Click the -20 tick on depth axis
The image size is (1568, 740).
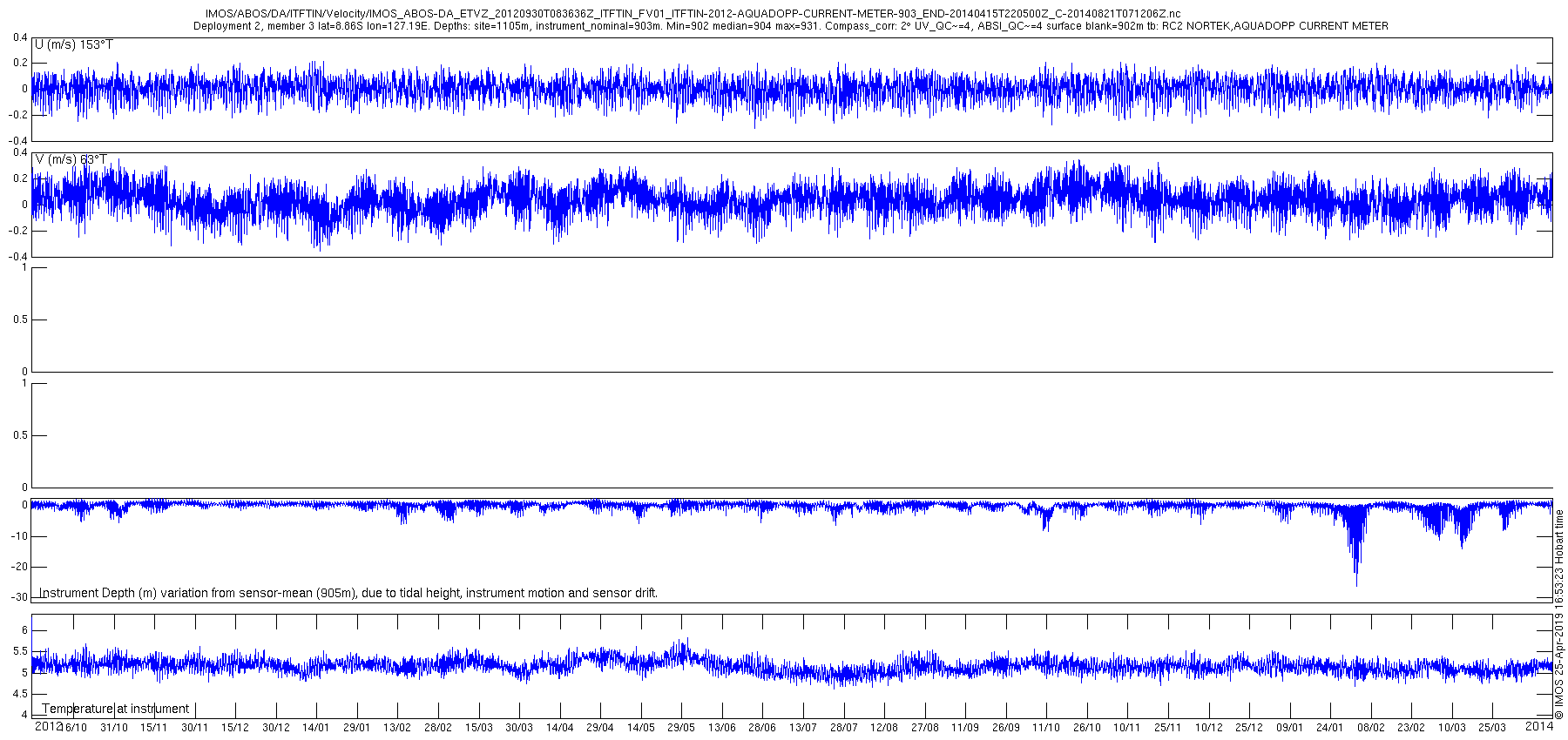[19, 567]
